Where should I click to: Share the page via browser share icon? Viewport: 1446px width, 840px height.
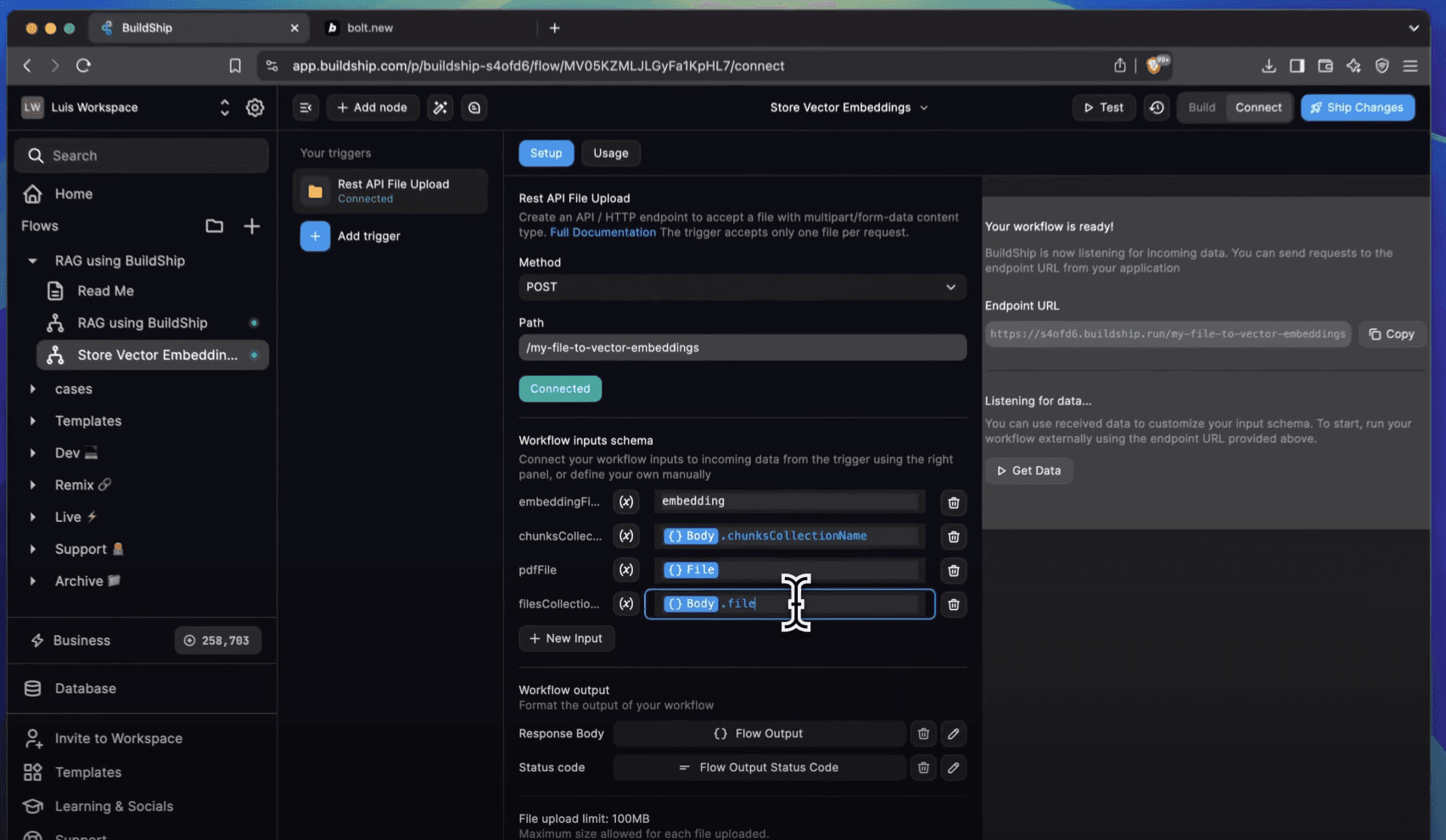tap(1120, 65)
